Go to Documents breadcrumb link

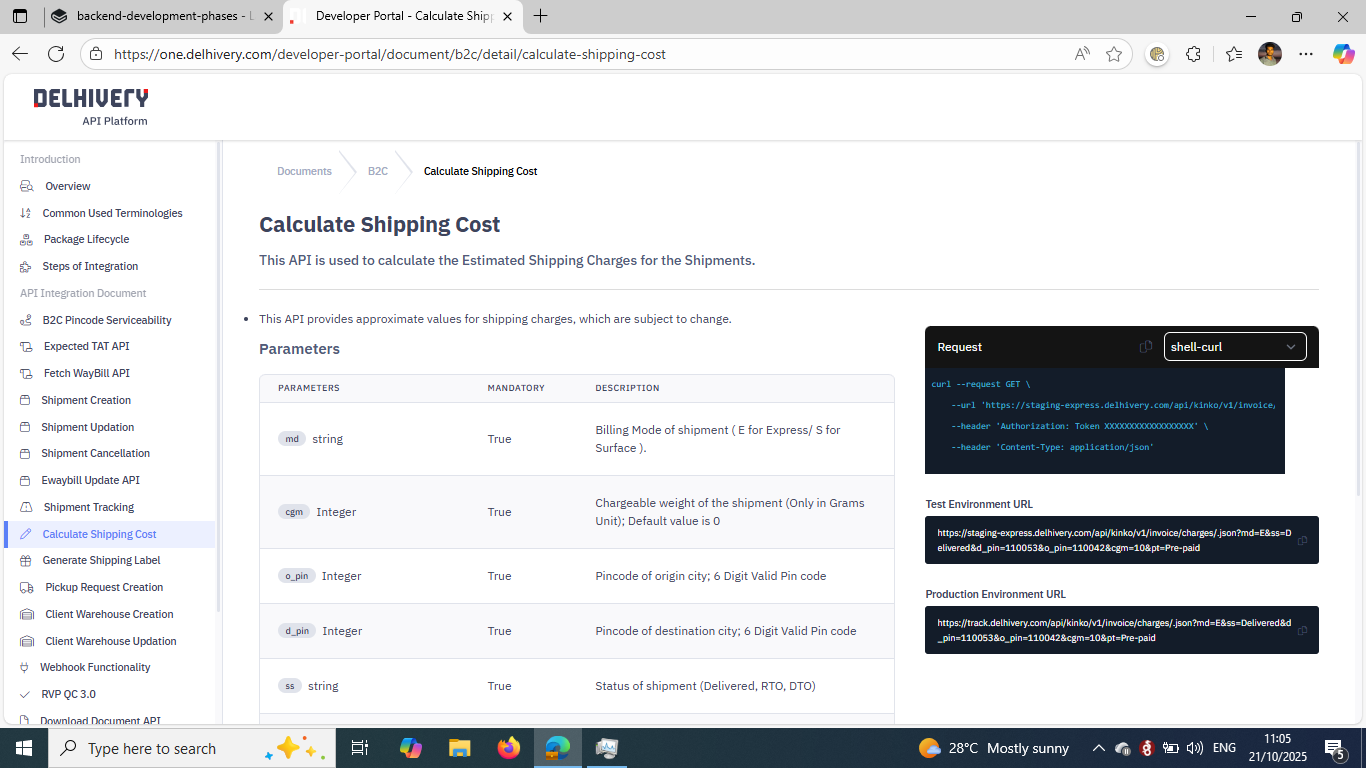point(304,171)
